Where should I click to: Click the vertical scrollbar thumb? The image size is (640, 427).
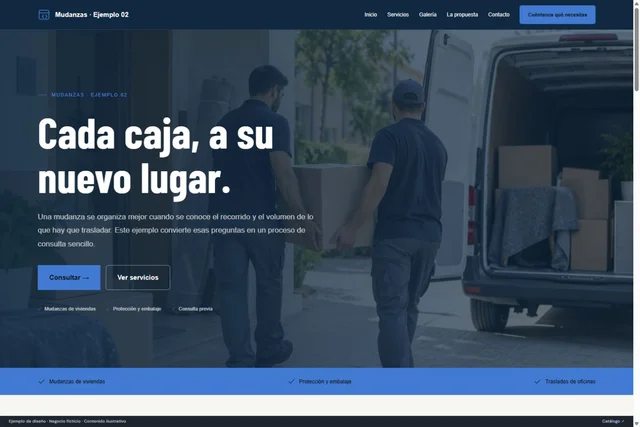[636, 49]
